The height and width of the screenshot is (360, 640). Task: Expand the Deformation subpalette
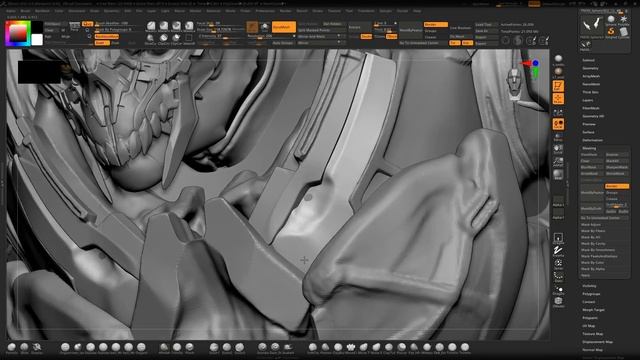click(x=593, y=140)
